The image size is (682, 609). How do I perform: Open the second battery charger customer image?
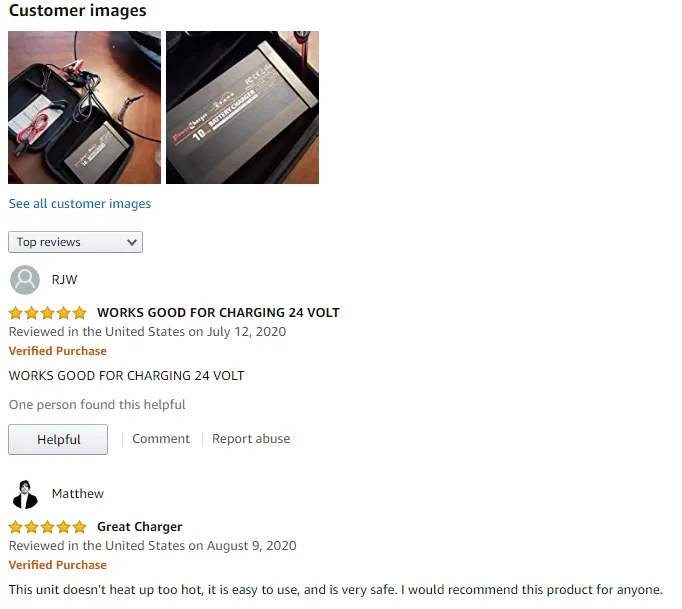(242, 107)
